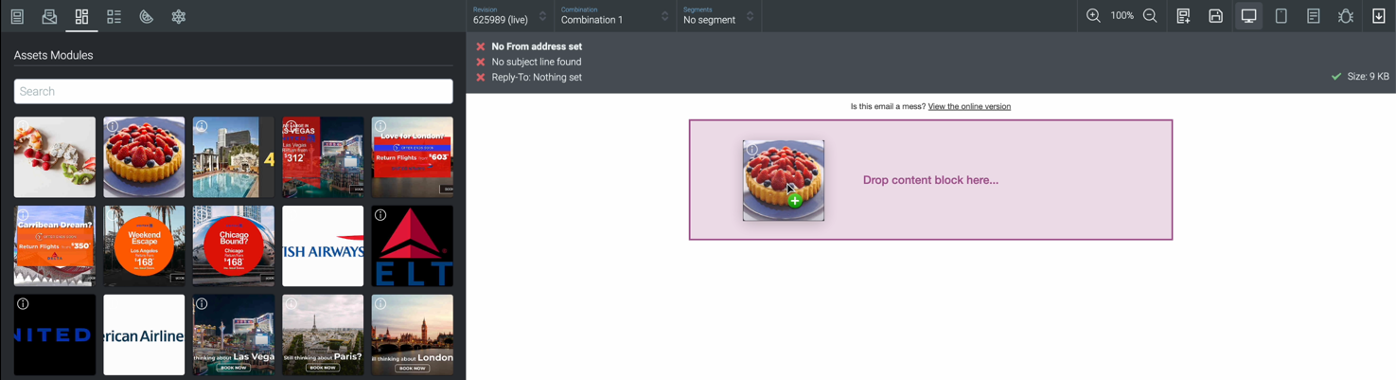Click the No subject line found message
1396x380 pixels.
click(x=536, y=62)
